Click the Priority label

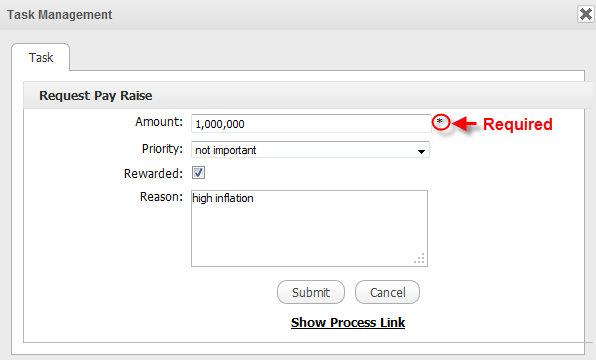162,149
